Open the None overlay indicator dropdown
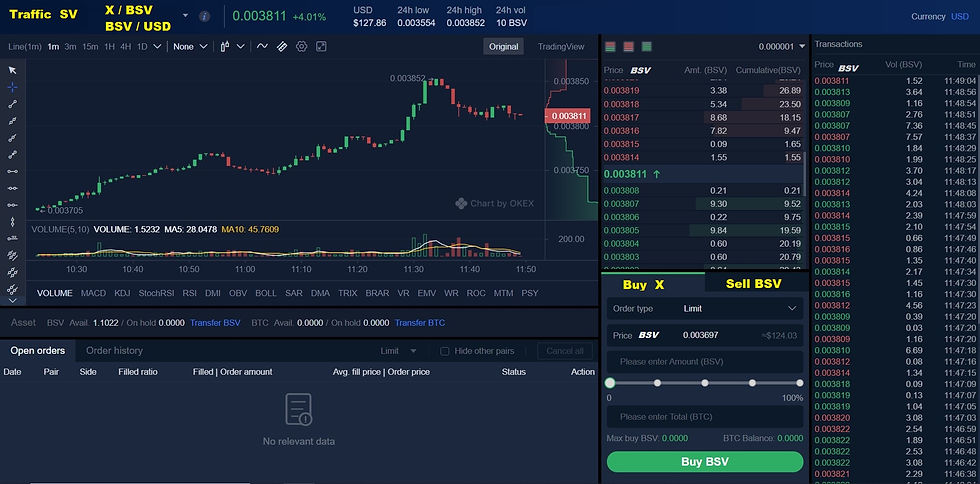Screen dimensions: 980x484 pyautogui.click(x=190, y=46)
